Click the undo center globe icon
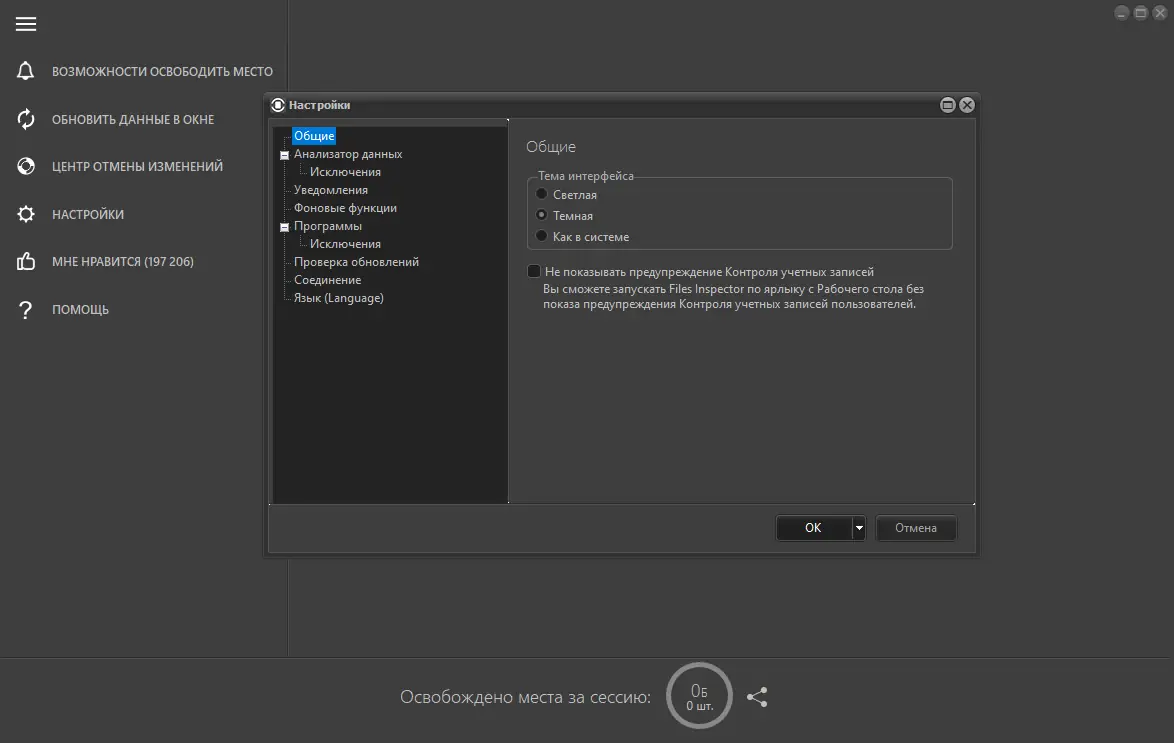The height and width of the screenshot is (743, 1174). [25, 166]
